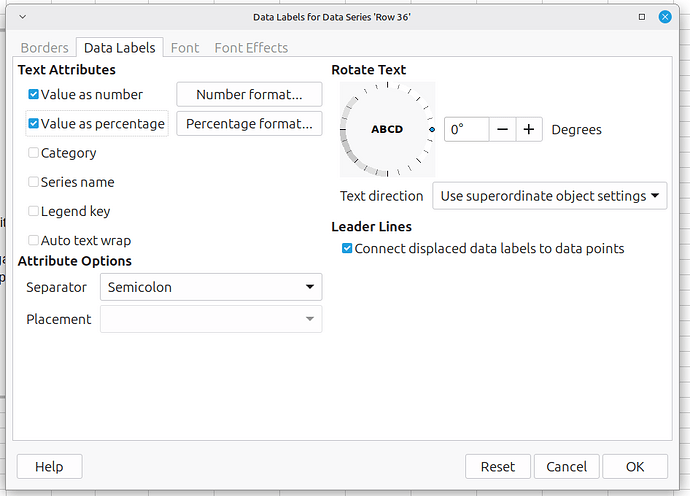Screen dimensions: 690x496
Task: Open Number format settings
Action: pyautogui.click(x=249, y=95)
